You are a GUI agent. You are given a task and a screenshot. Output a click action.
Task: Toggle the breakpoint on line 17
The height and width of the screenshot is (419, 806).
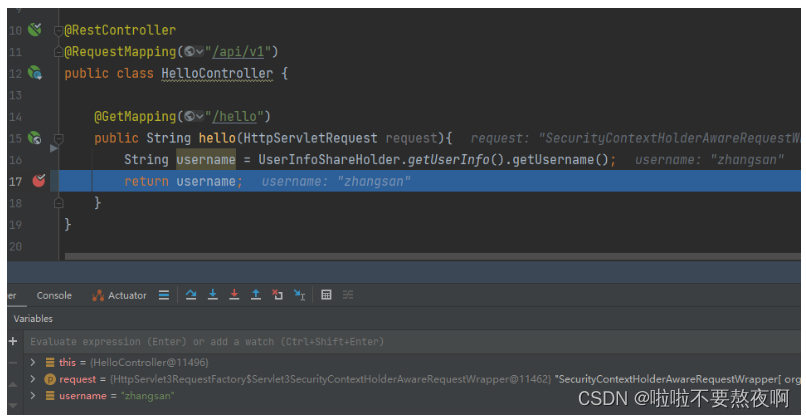[x=38, y=181]
